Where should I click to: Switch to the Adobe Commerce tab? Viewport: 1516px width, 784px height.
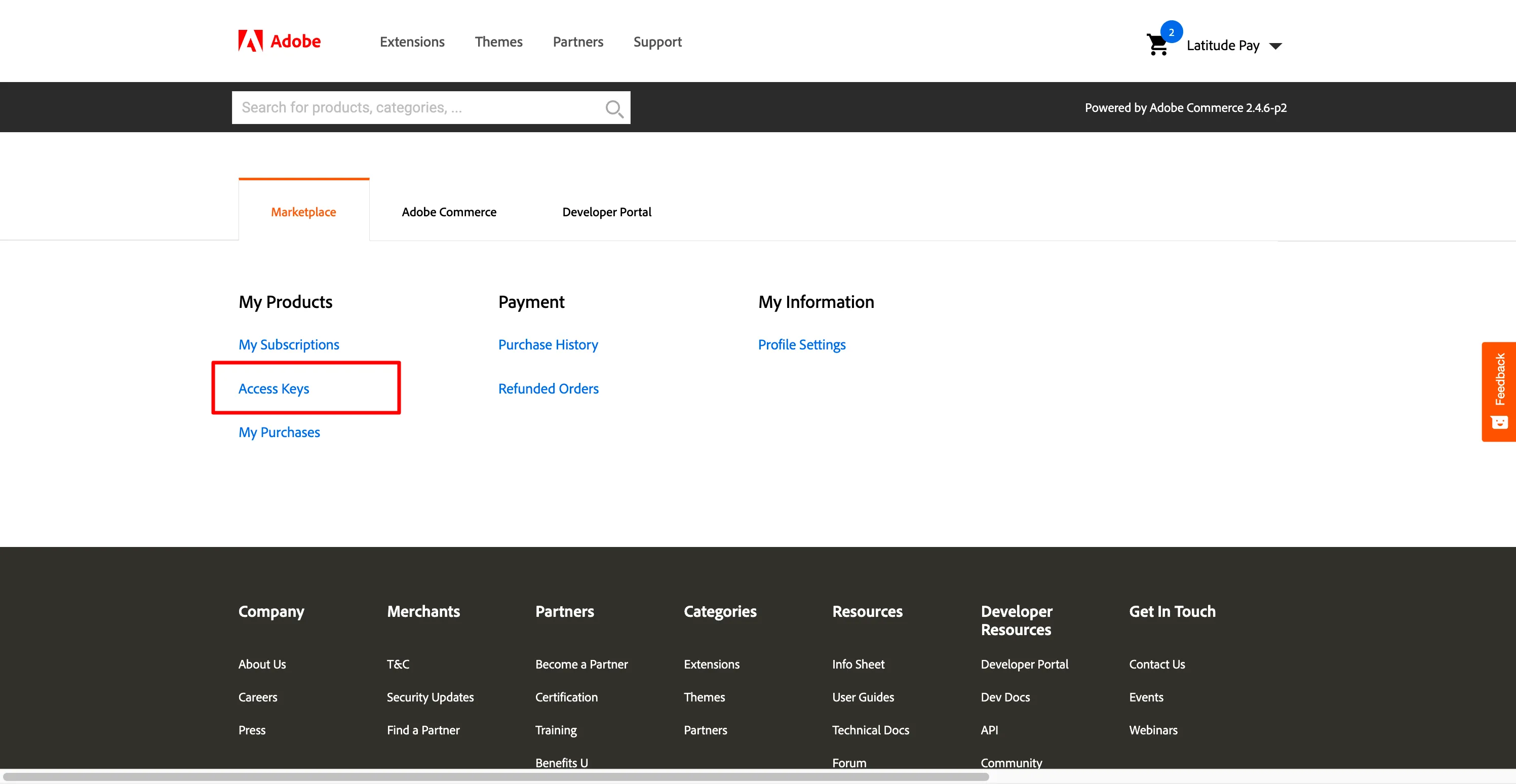[449, 212]
